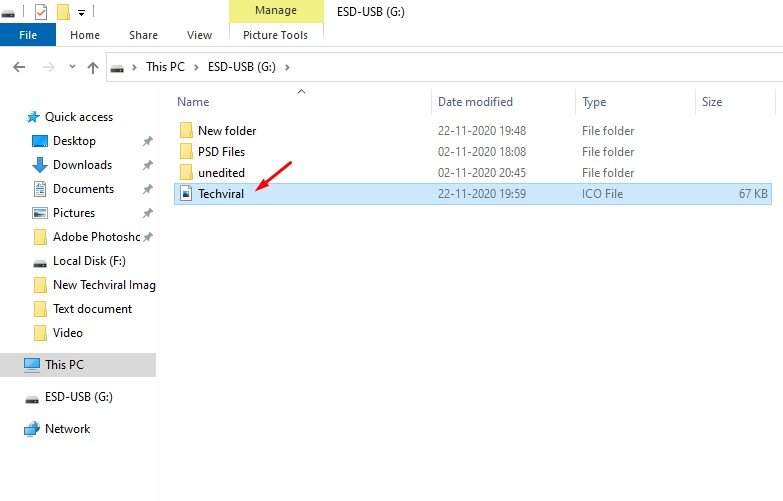
Task: Select the Techviral ICO file icon
Action: click(185, 194)
